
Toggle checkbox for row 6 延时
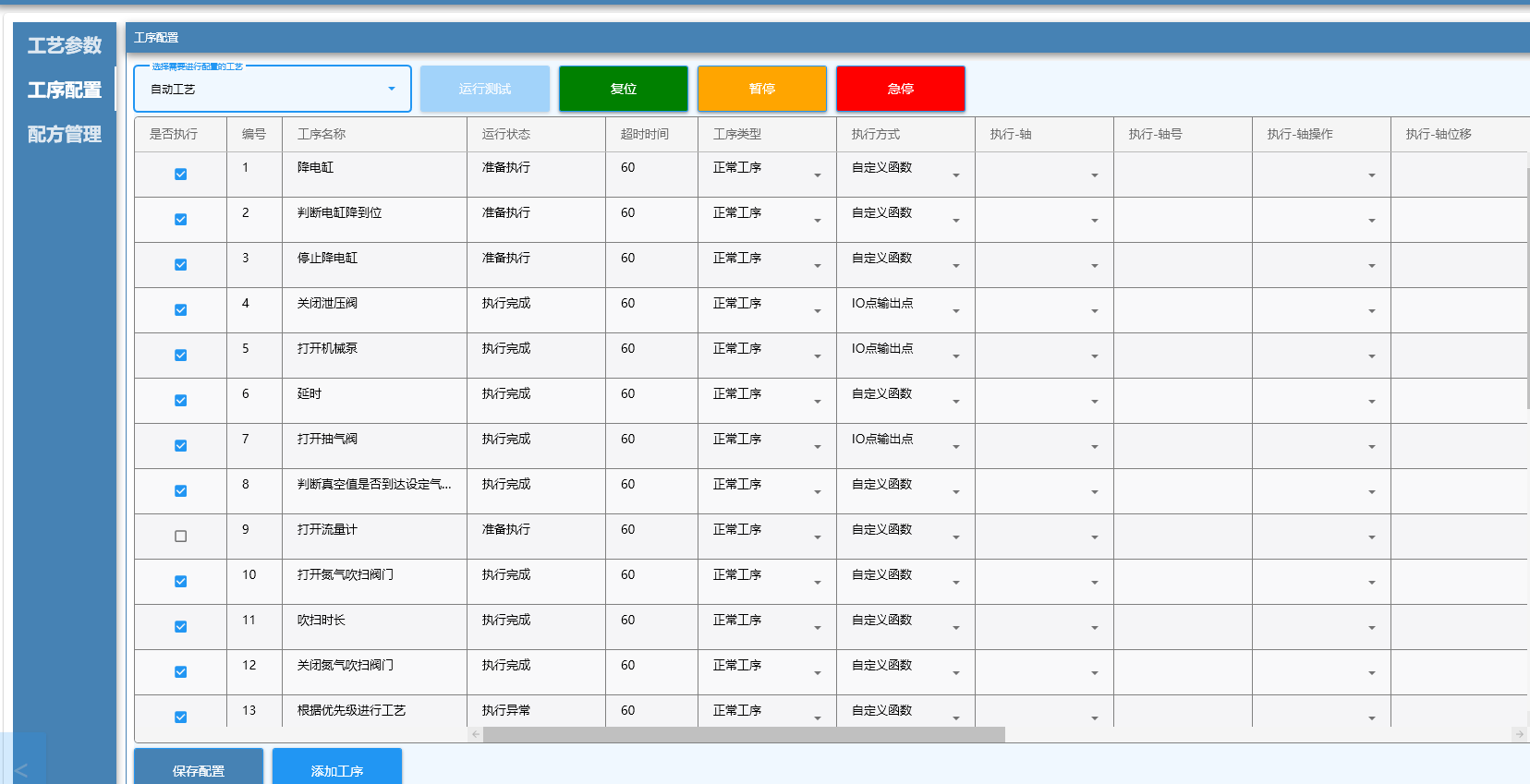coord(181,401)
